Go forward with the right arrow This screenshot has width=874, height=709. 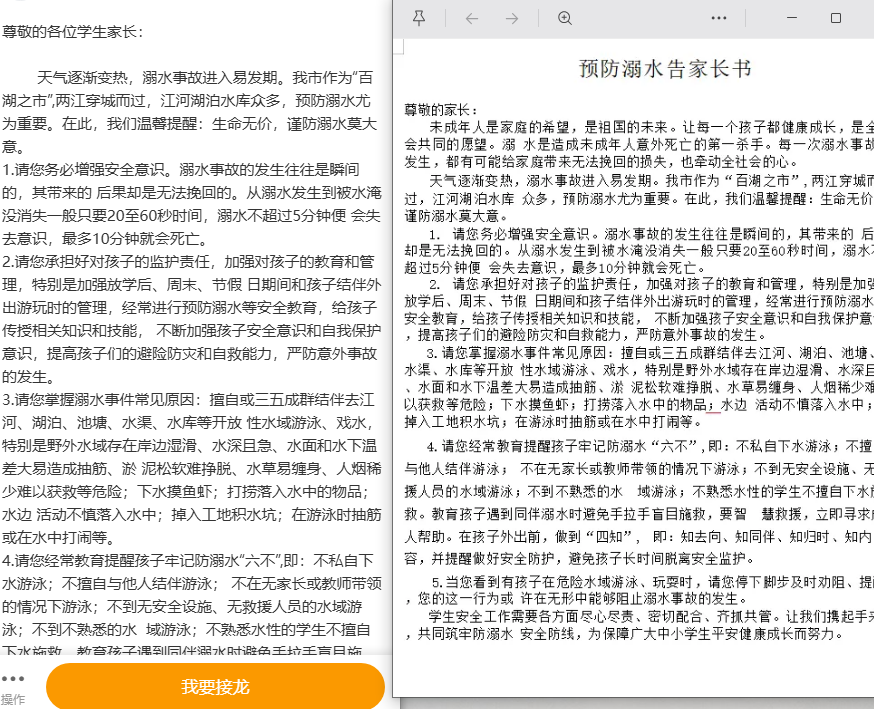tap(512, 18)
